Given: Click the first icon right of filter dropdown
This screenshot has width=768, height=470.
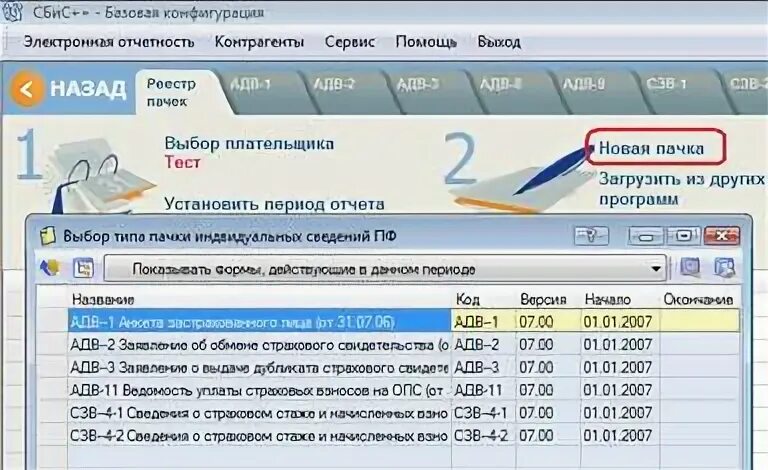Looking at the screenshot, I should coord(690,267).
